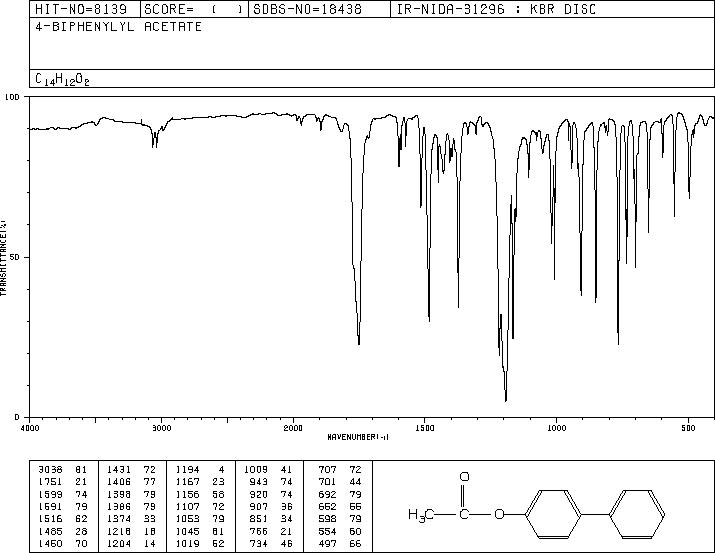
Task: Select the SCORE= field in the header
Action: point(193,9)
